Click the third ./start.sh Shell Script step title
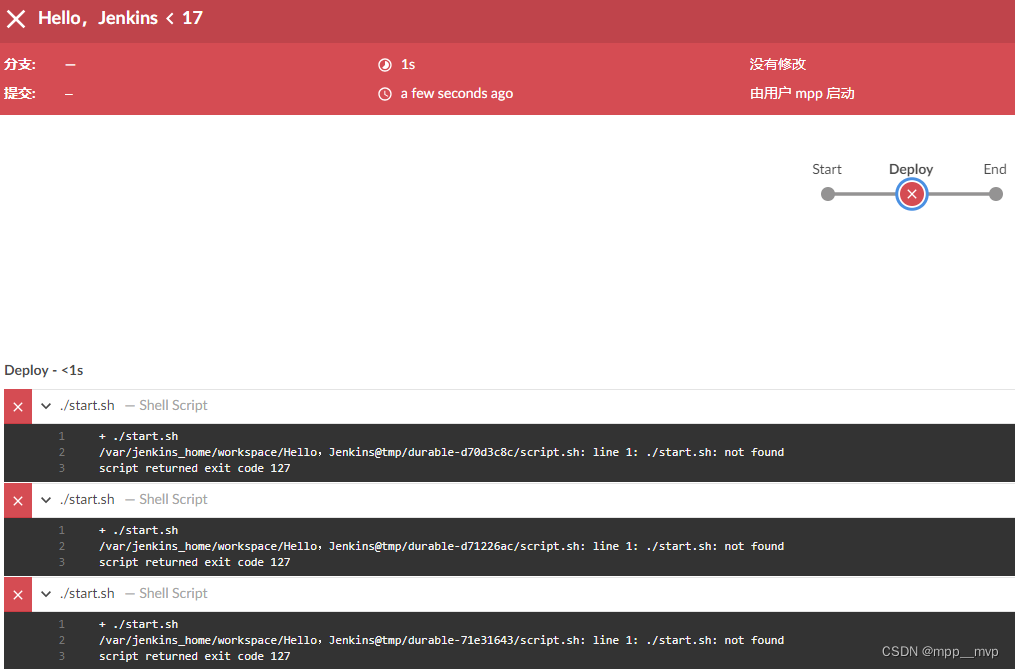This screenshot has height=669, width=1015. click(x=133, y=593)
